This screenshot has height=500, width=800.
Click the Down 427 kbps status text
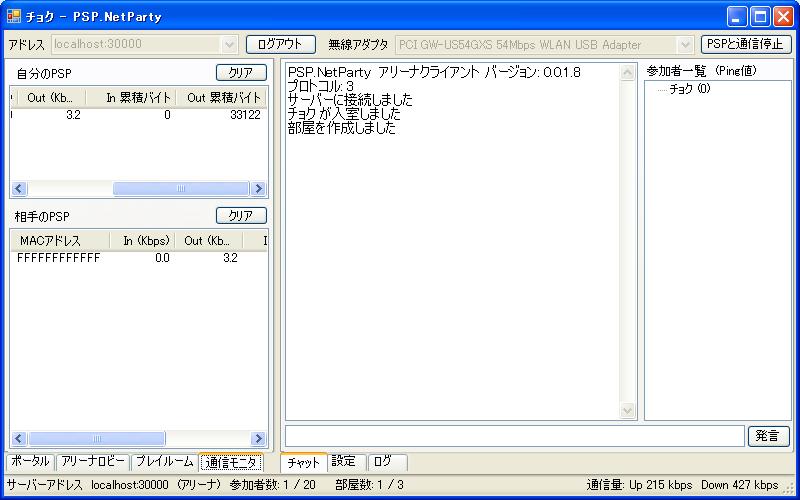click(x=739, y=485)
